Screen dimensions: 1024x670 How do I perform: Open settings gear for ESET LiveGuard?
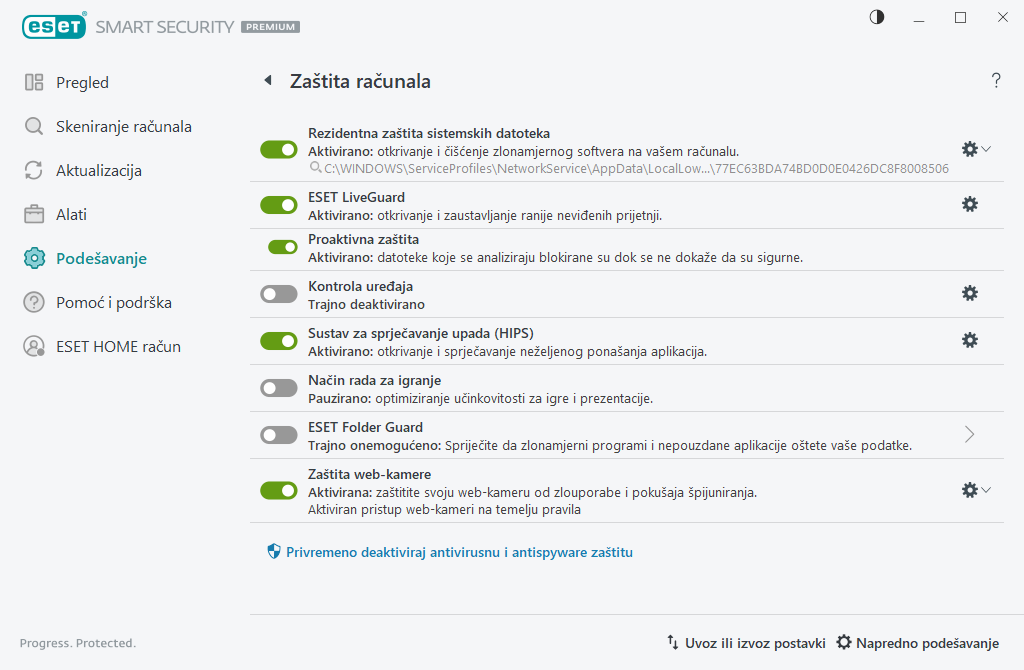(x=968, y=204)
